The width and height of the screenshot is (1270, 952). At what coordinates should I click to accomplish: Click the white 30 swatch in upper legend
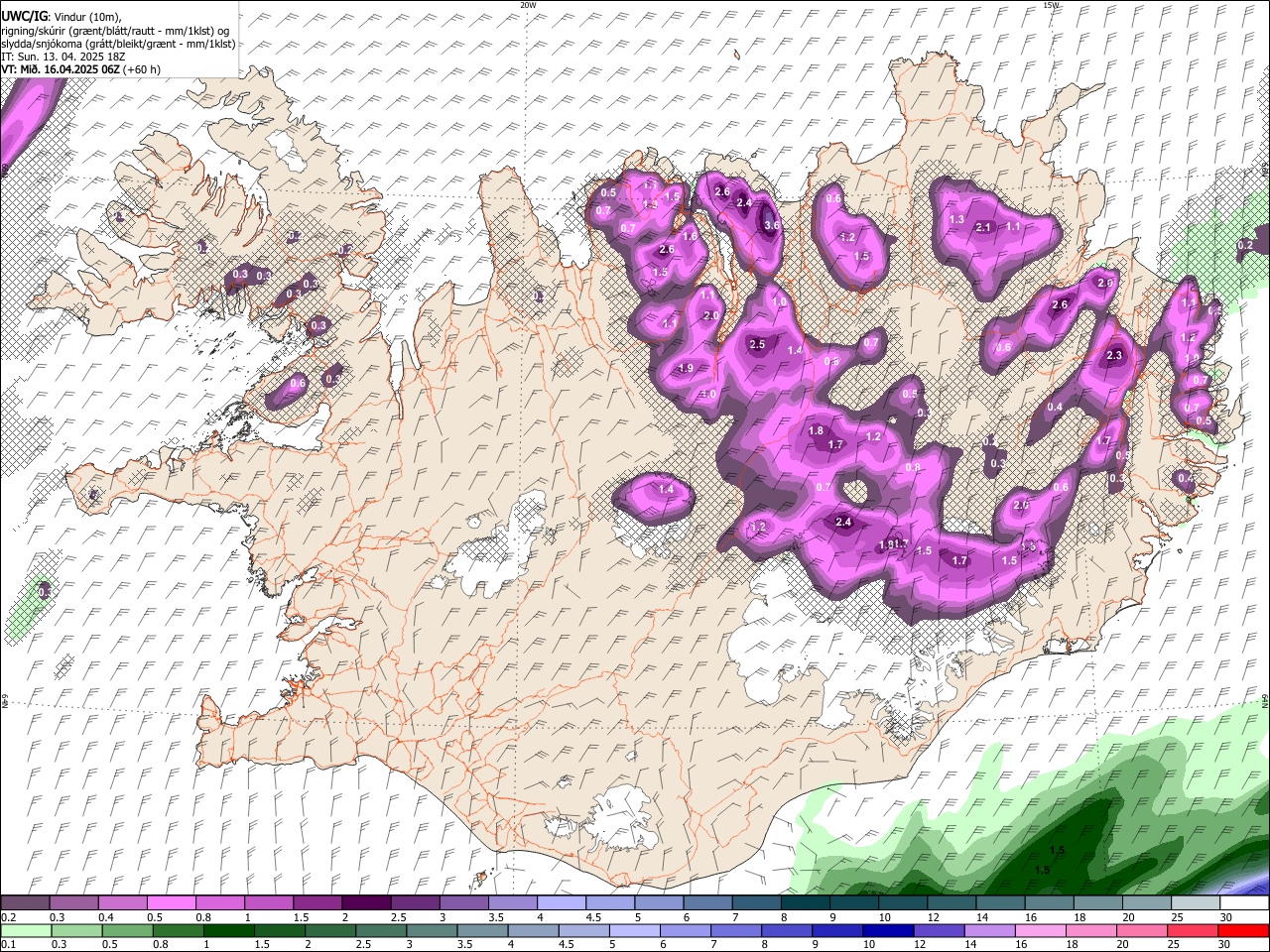(1244, 903)
